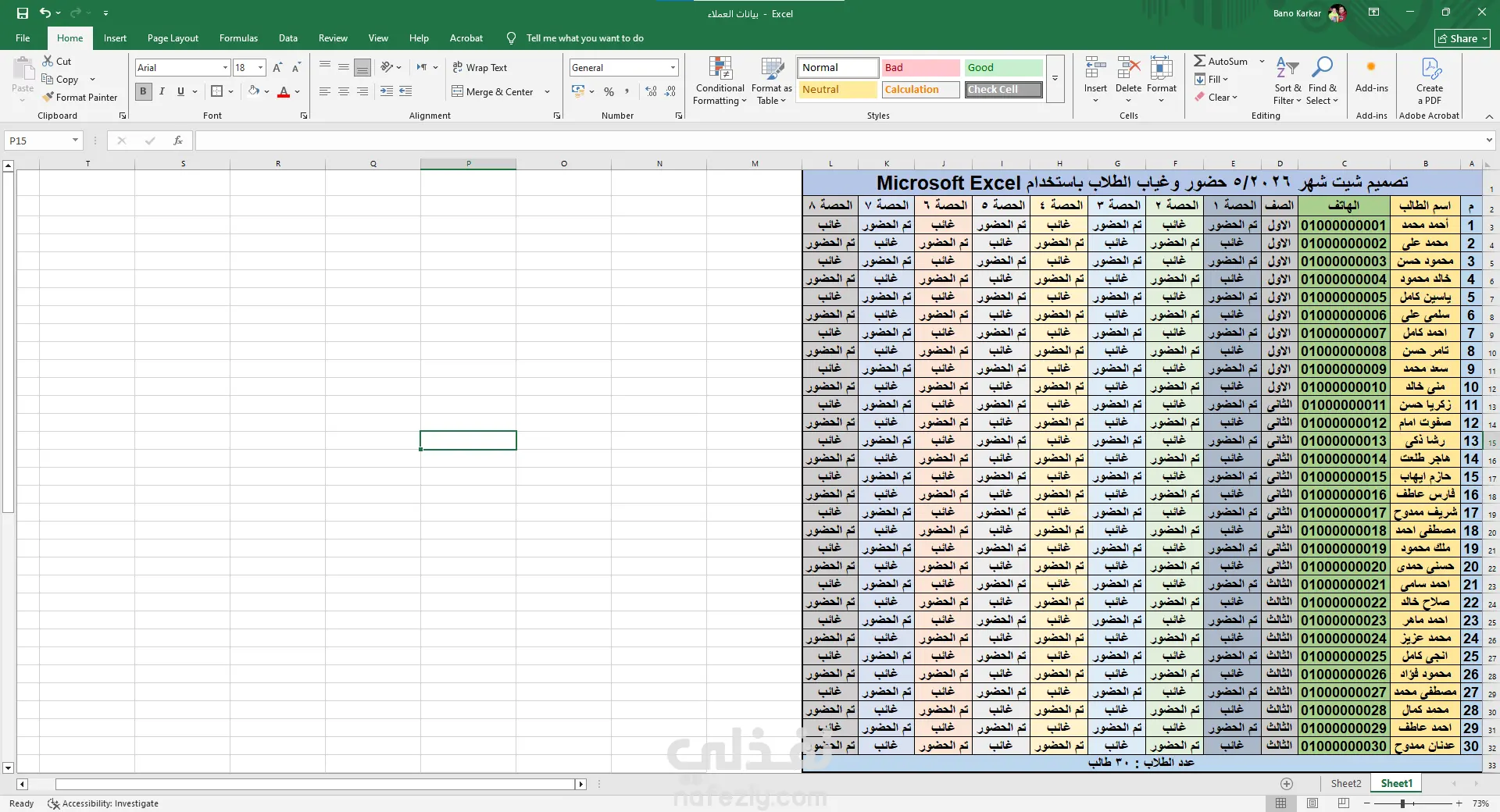This screenshot has height=812, width=1500.
Task: Apply the Bad cell style
Action: (x=921, y=68)
